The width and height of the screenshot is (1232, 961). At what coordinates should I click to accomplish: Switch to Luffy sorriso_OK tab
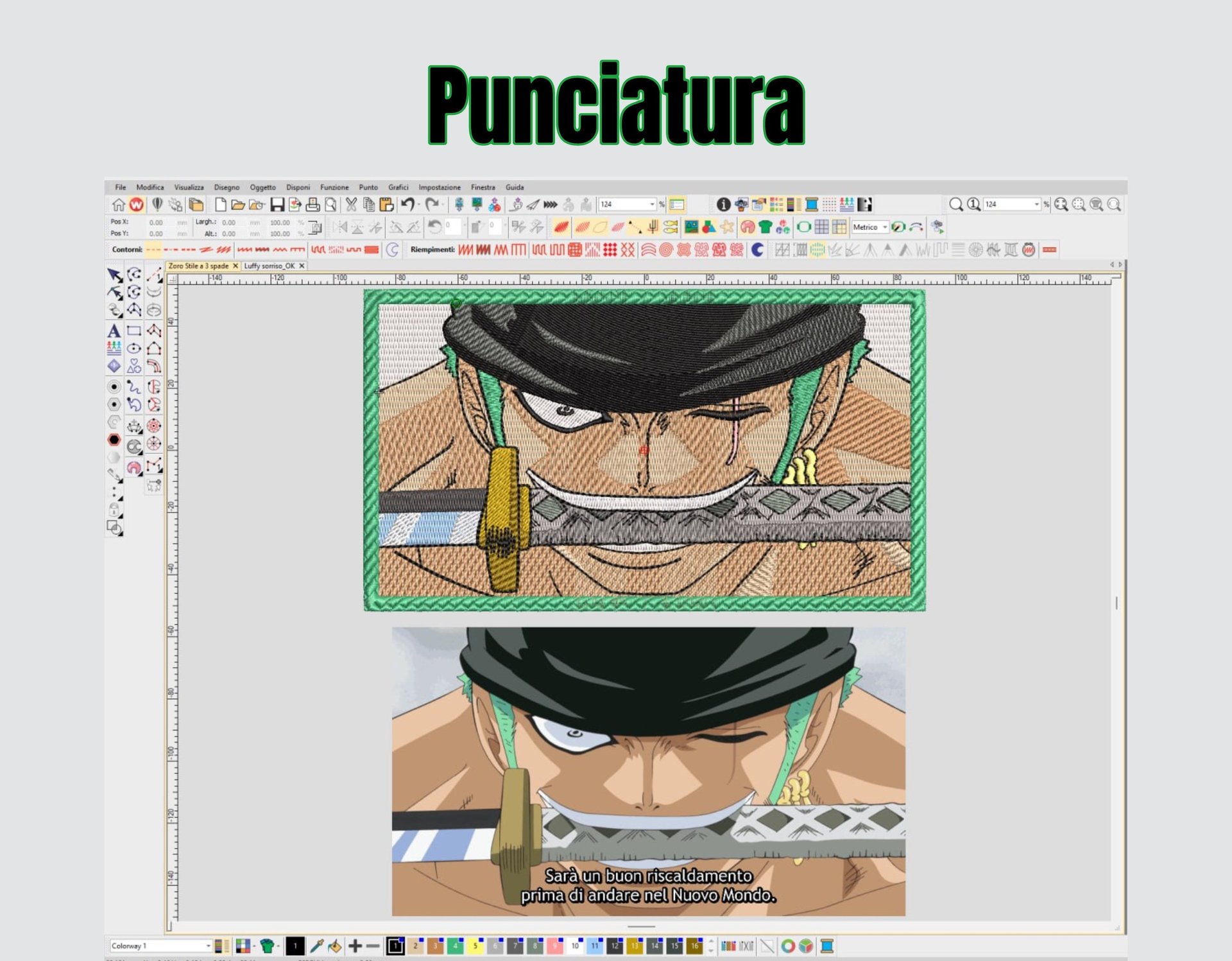[x=269, y=266]
